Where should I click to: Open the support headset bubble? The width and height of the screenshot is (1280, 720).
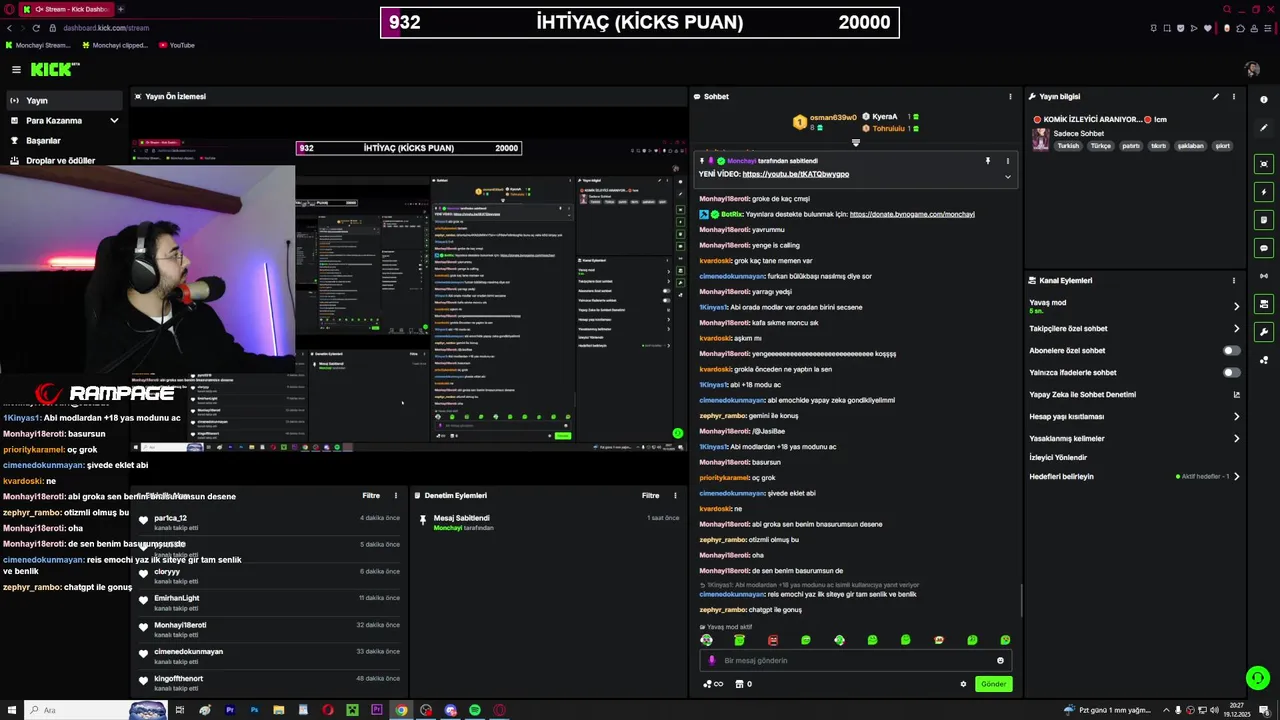(1258, 678)
